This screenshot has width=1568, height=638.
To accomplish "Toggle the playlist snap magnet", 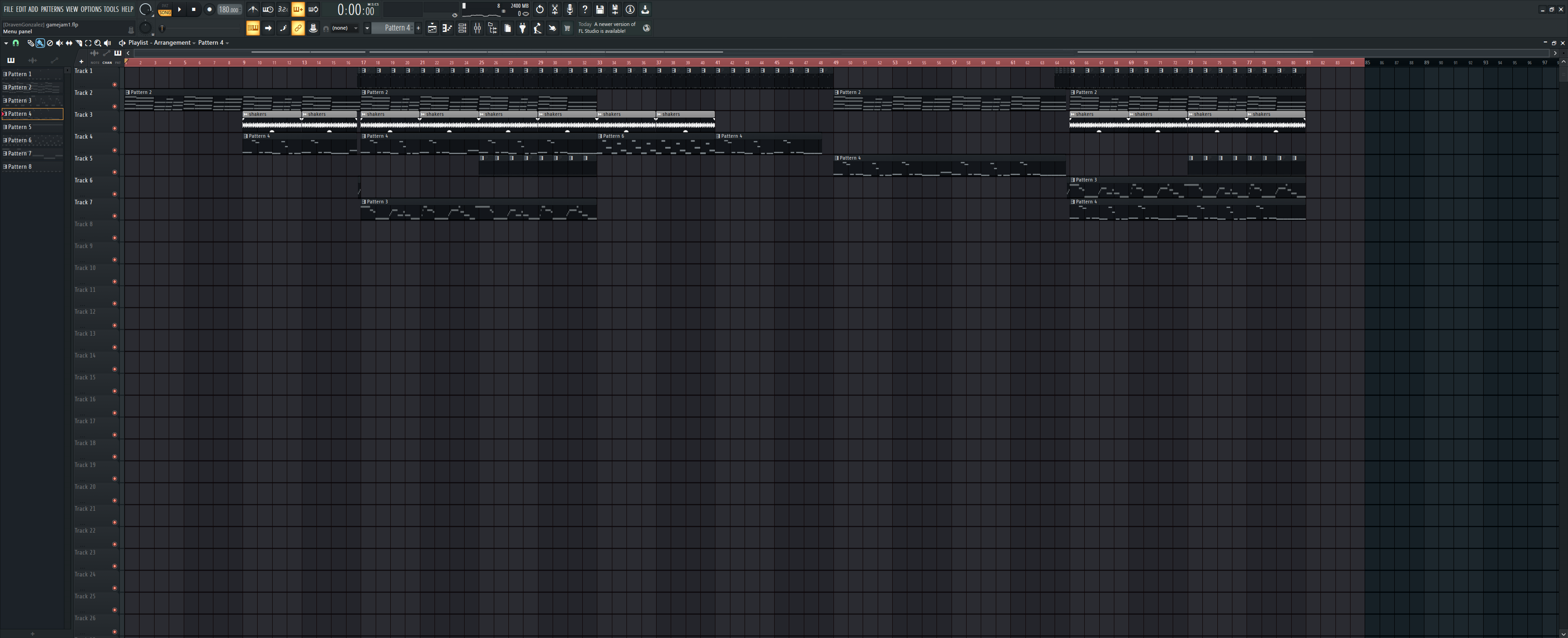I will pos(15,42).
